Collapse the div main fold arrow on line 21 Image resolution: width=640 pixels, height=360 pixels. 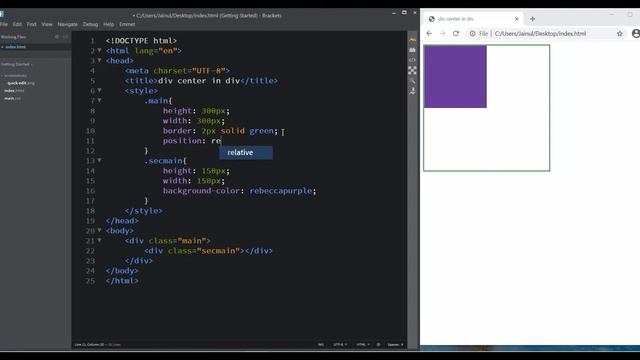99,240
